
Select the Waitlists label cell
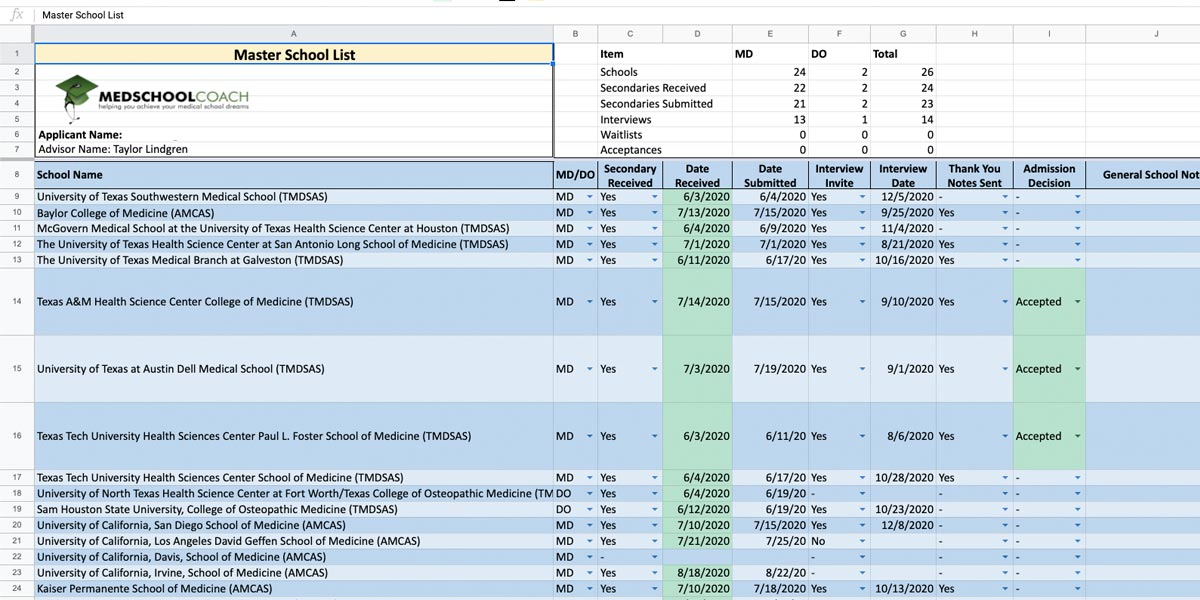(x=665, y=135)
